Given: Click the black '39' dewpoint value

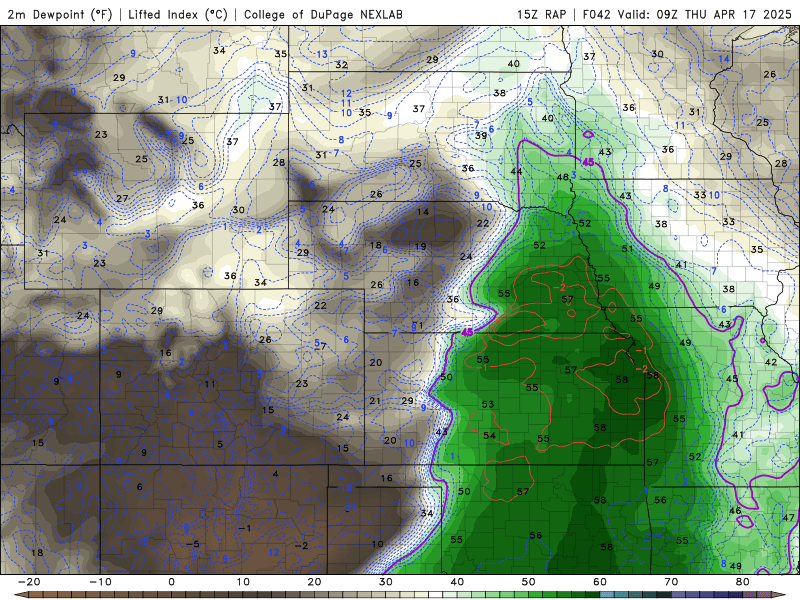Looking at the screenshot, I should tap(481, 136).
